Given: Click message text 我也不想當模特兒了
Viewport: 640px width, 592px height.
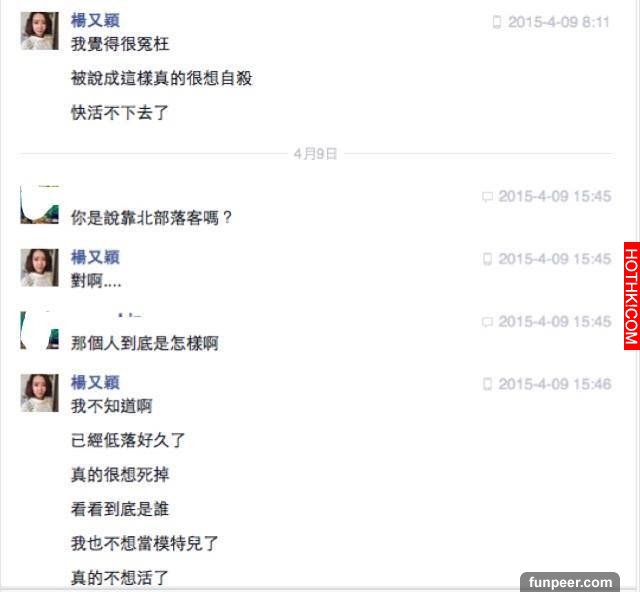Looking at the screenshot, I should (x=145, y=543).
